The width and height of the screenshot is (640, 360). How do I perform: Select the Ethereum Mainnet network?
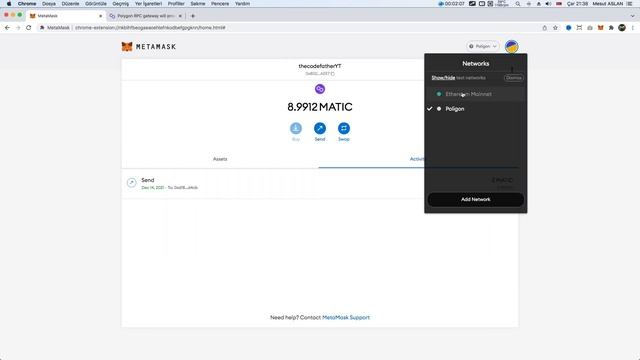coord(476,94)
